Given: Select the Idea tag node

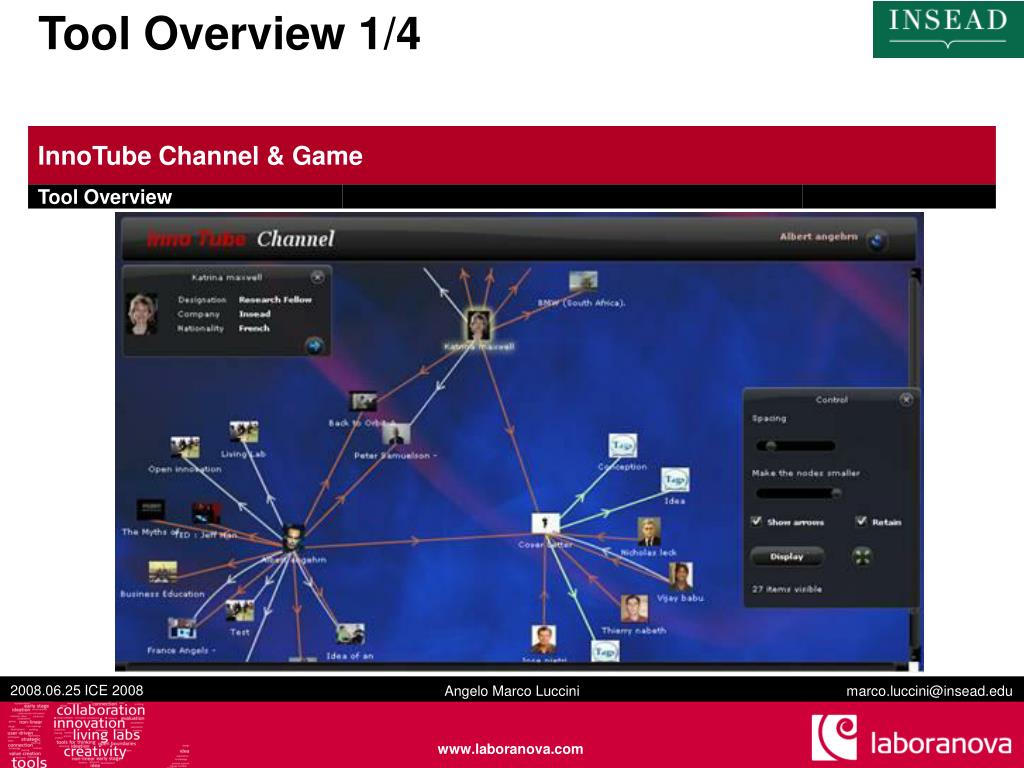Looking at the screenshot, I should click(x=675, y=480).
